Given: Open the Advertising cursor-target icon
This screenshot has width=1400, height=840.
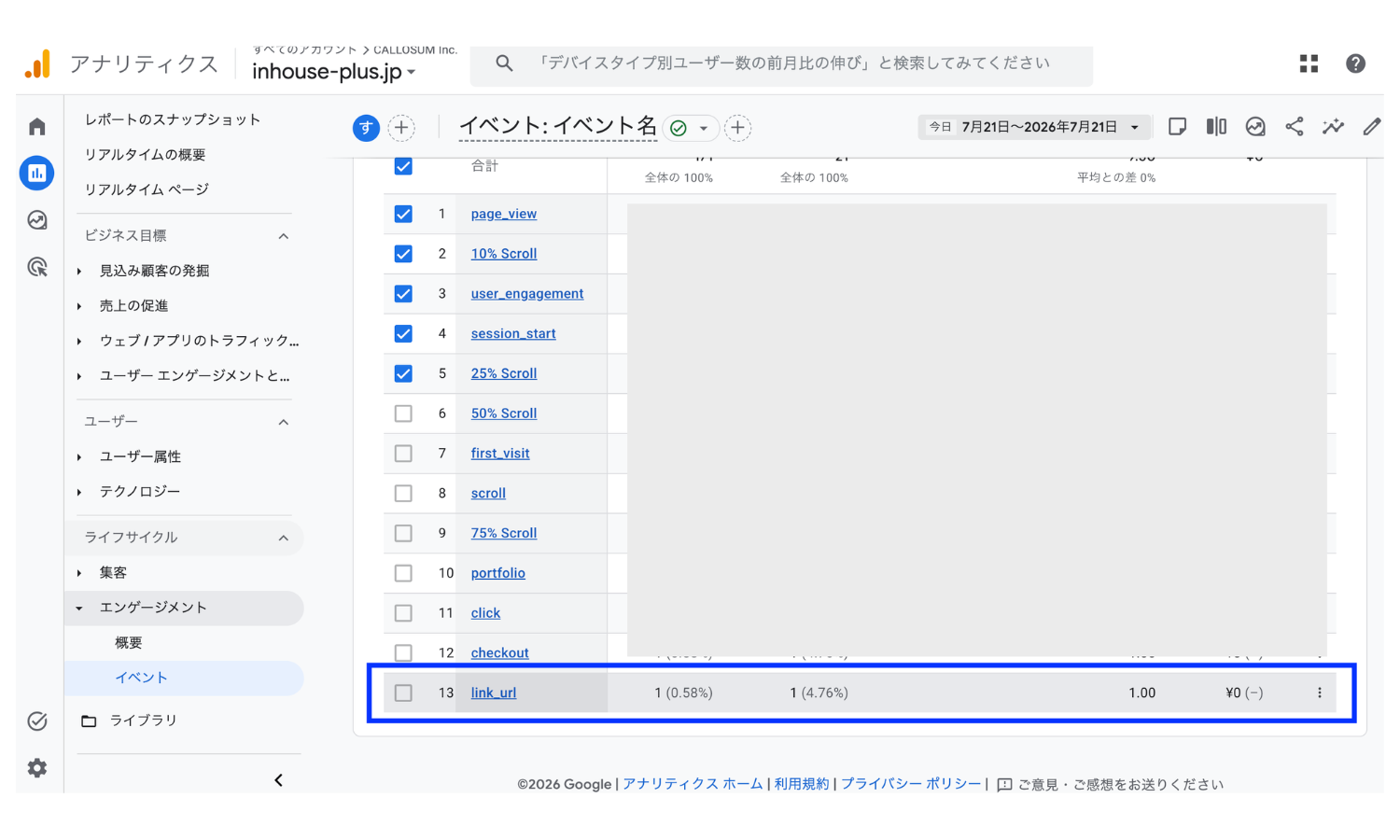Looking at the screenshot, I should [x=37, y=268].
